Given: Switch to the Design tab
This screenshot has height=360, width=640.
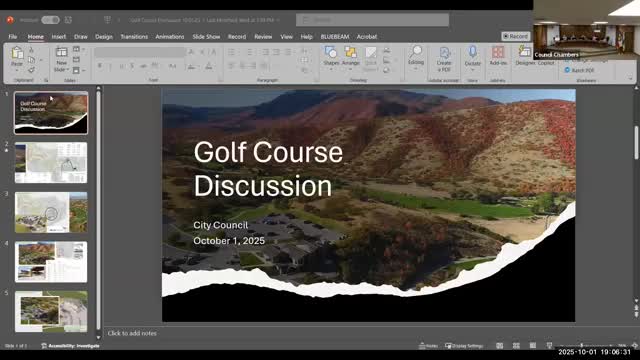Looking at the screenshot, I should (104, 37).
